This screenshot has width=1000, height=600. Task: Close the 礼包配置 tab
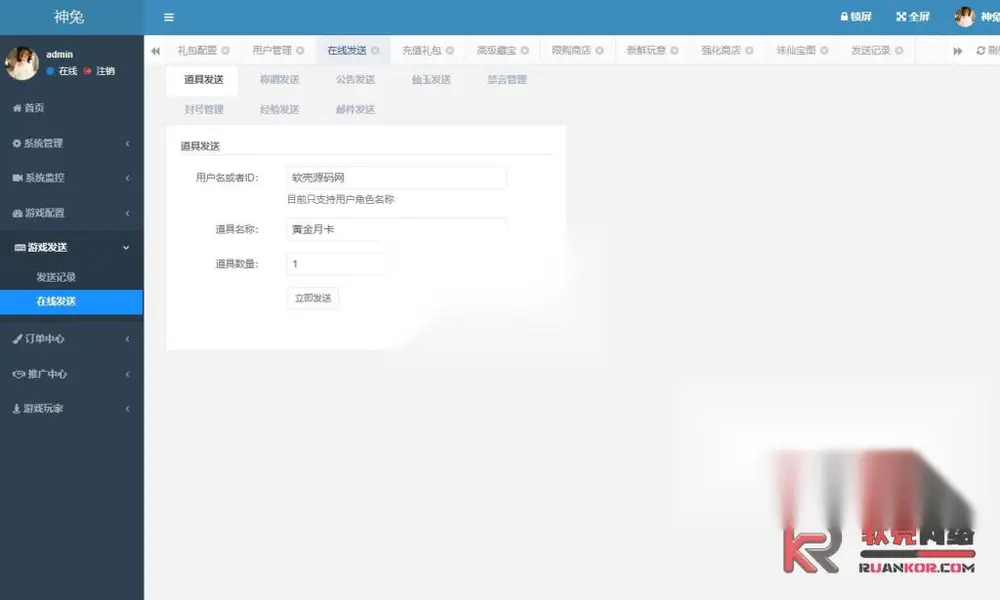click(x=225, y=50)
